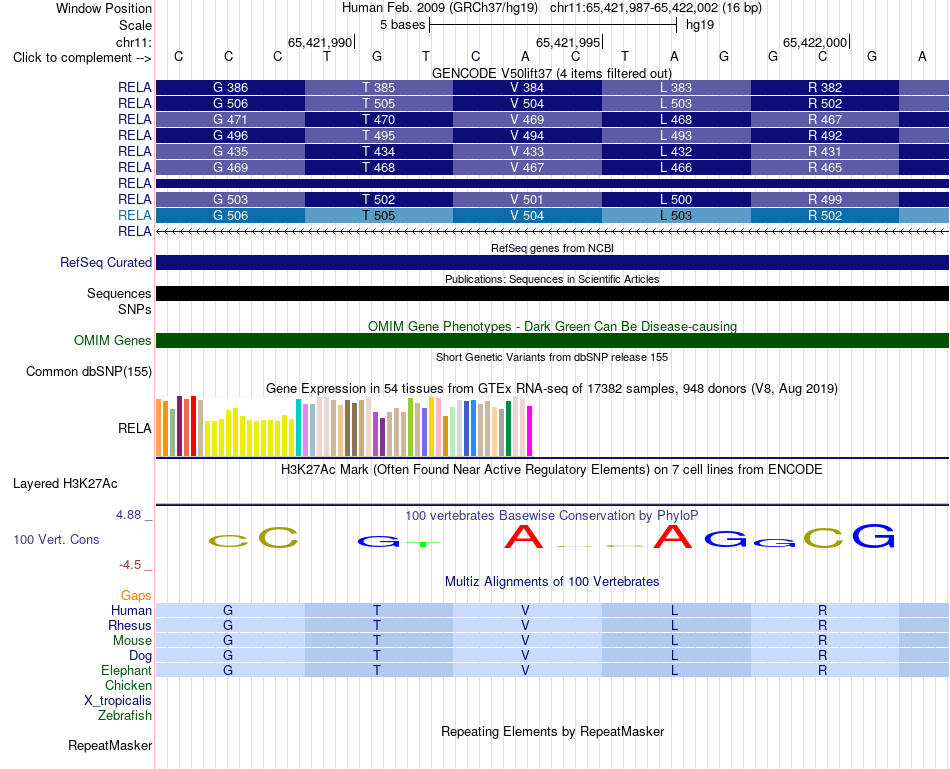Click 'Basewise Conservation by PhyloP' title
Viewport: 950px width, 769px height.
[552, 516]
